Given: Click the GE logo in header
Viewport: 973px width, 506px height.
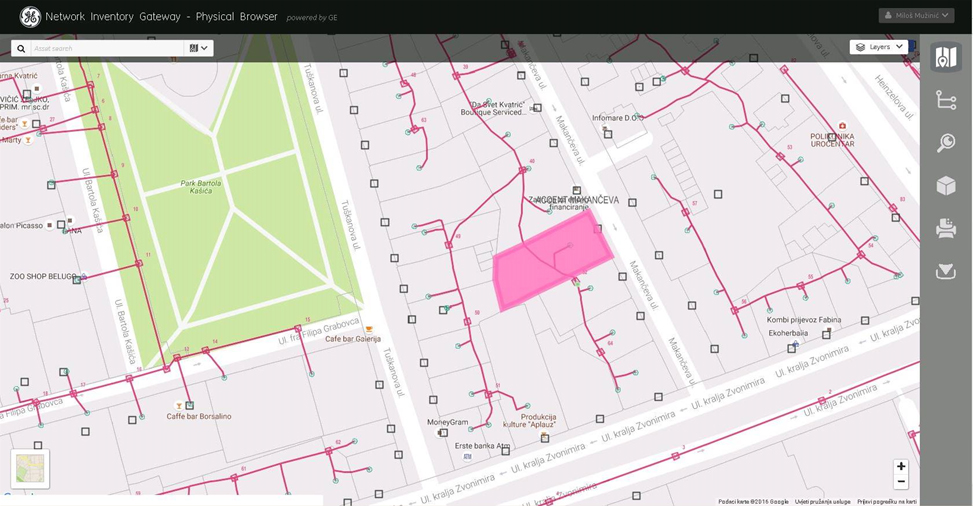Looking at the screenshot, I should [30, 17].
